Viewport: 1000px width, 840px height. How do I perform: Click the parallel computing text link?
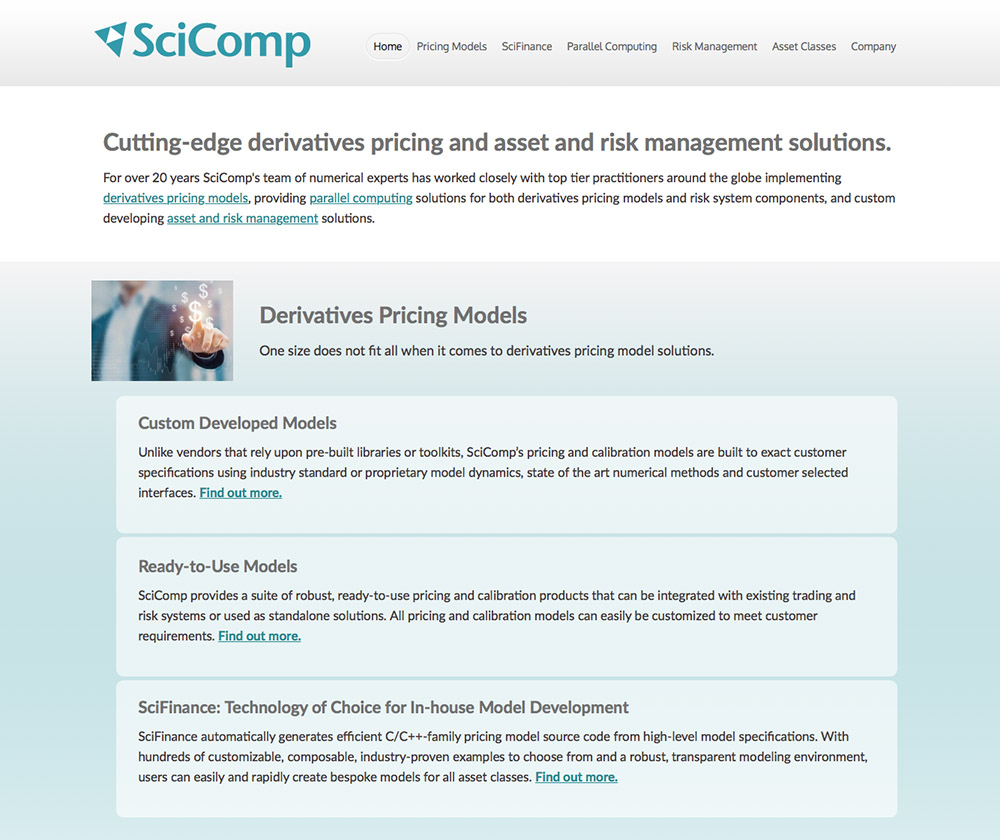361,198
